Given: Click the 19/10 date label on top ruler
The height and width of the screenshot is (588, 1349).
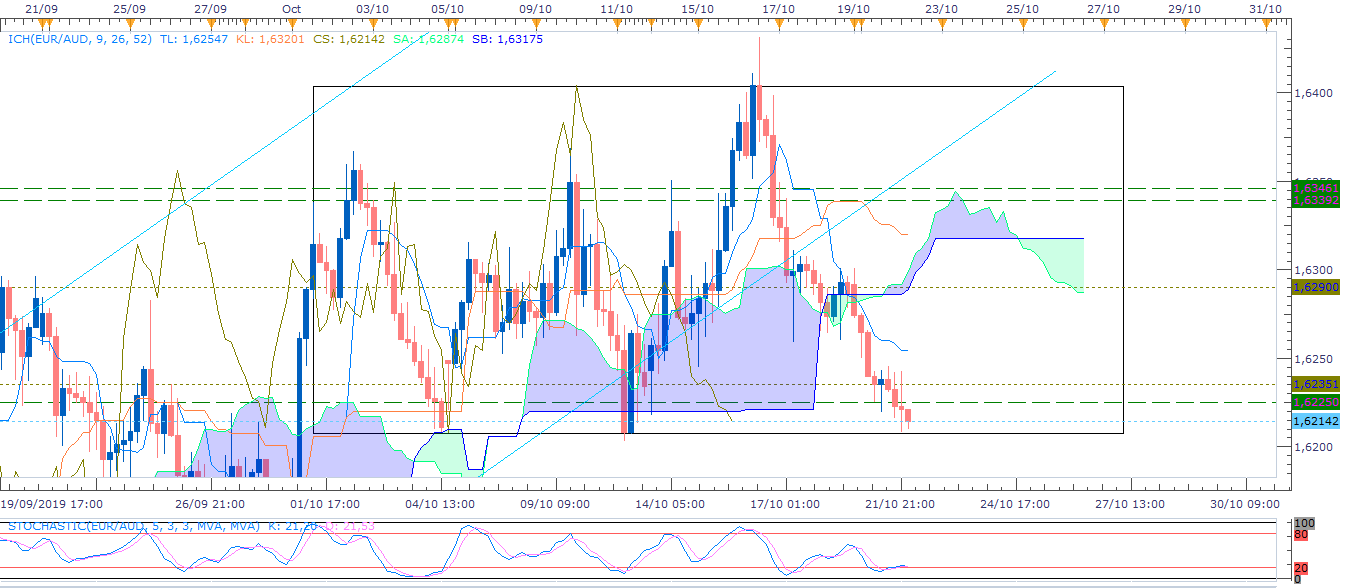Looking at the screenshot, I should 853,9.
